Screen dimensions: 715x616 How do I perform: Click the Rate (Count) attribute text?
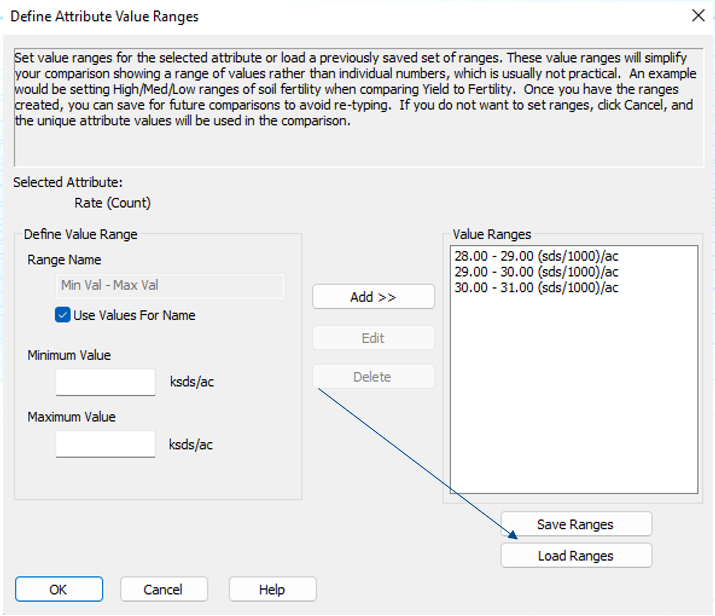[x=113, y=202]
